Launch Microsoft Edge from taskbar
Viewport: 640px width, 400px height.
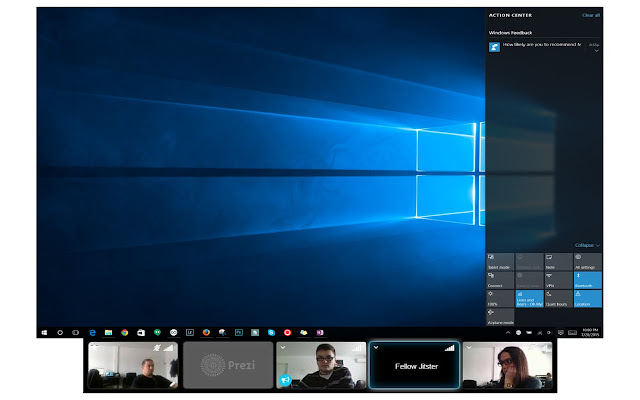tap(92, 333)
